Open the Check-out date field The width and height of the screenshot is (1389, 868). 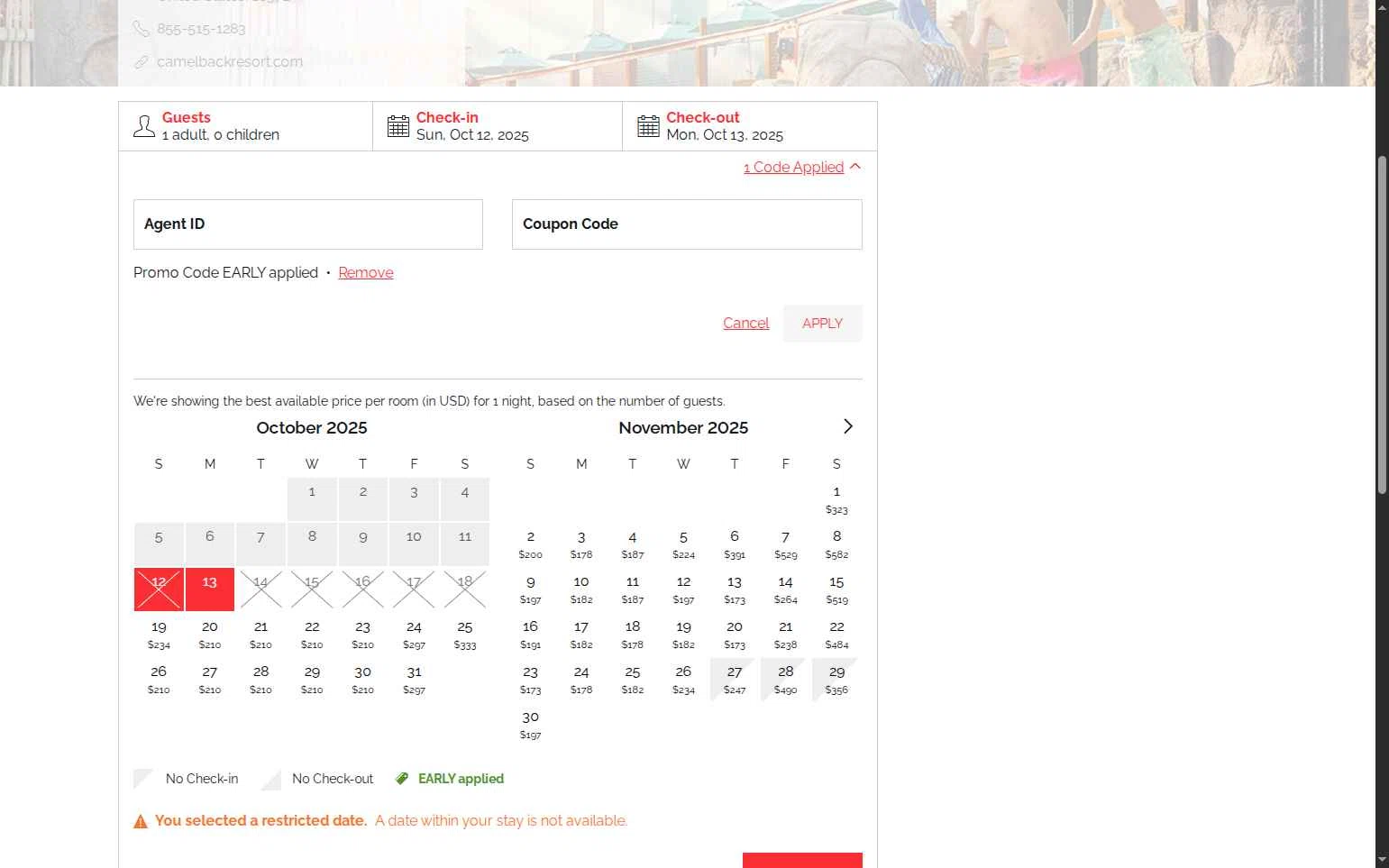point(750,126)
